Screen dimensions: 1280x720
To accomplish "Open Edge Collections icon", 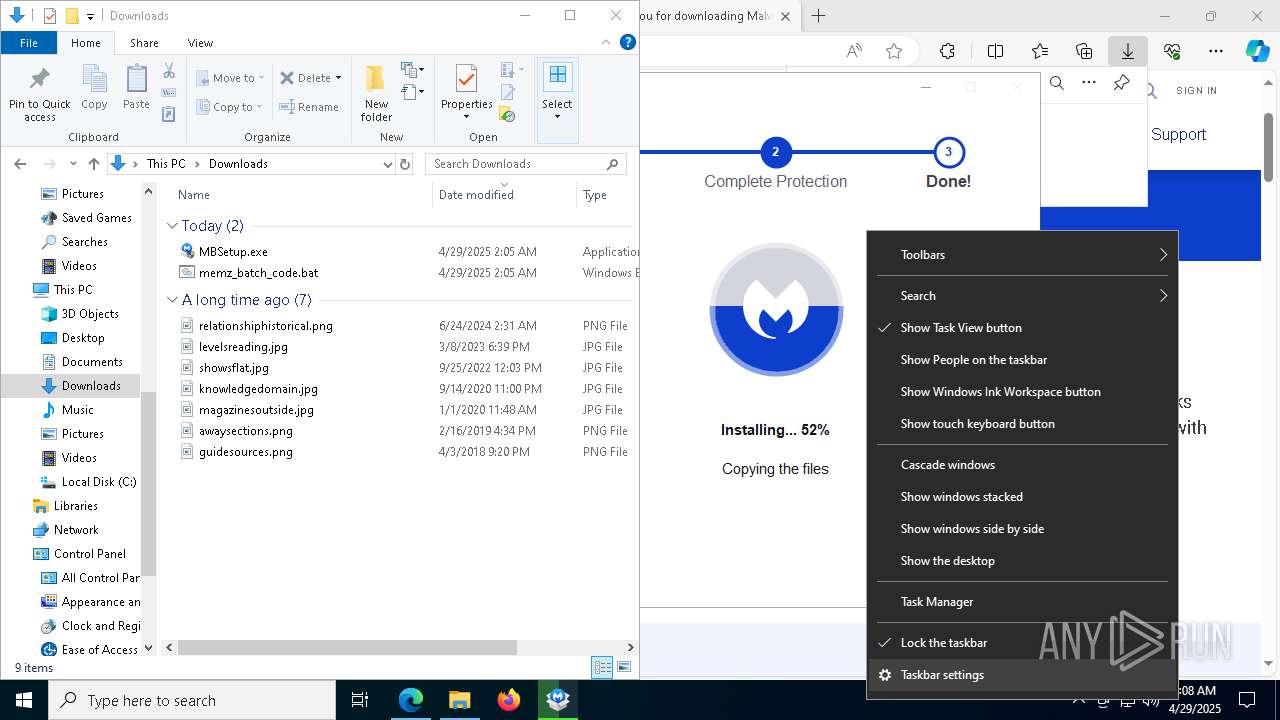I will [1084, 51].
